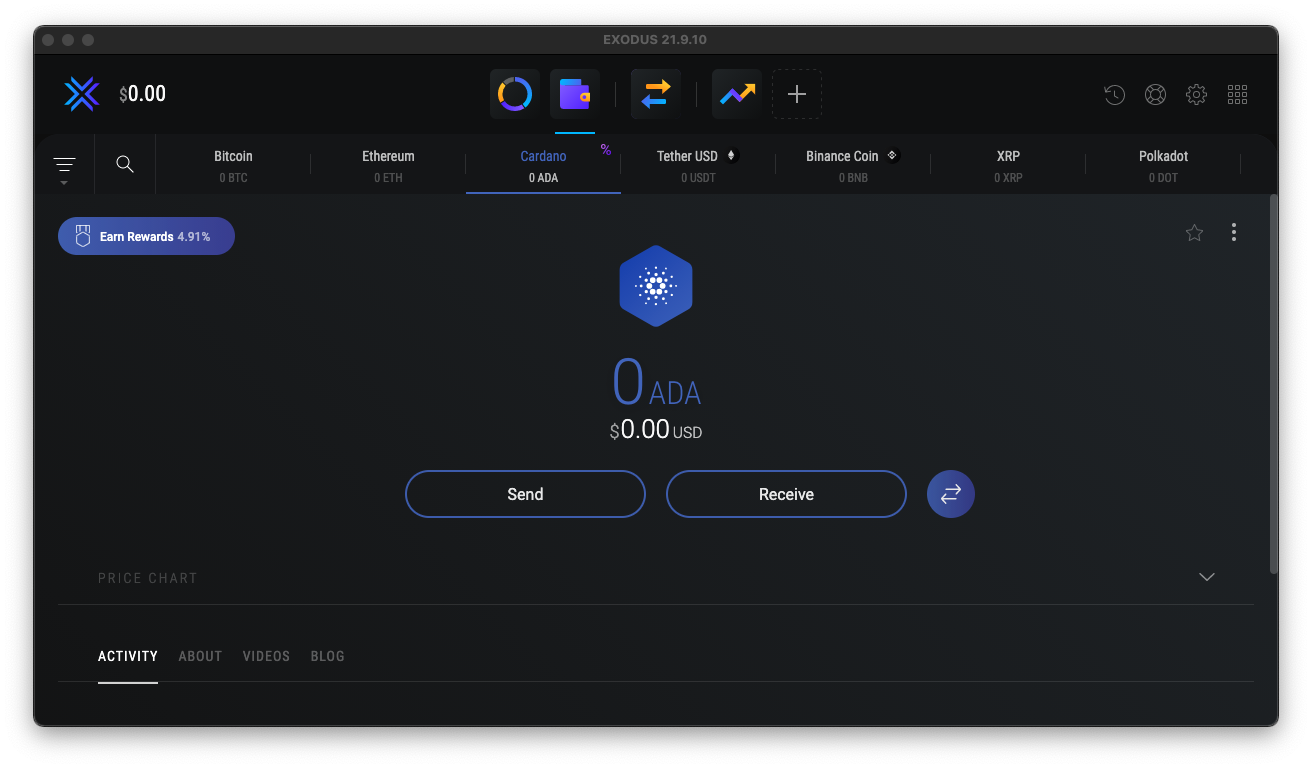
Task: Click the EXODUS 21.9.10 window title
Action: (655, 40)
